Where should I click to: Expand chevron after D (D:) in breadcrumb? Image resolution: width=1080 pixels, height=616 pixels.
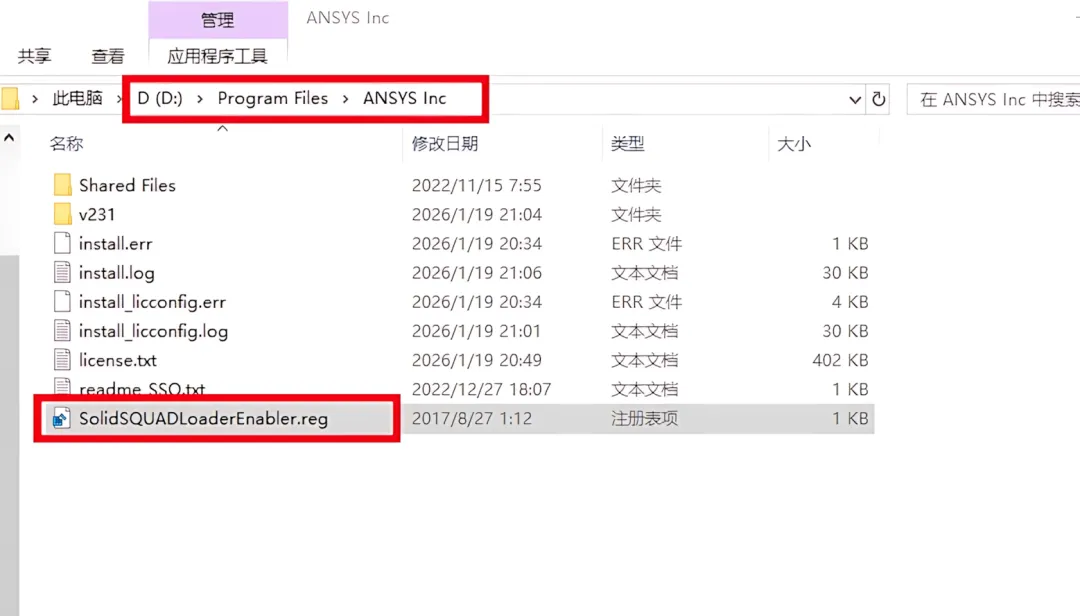[200, 99]
